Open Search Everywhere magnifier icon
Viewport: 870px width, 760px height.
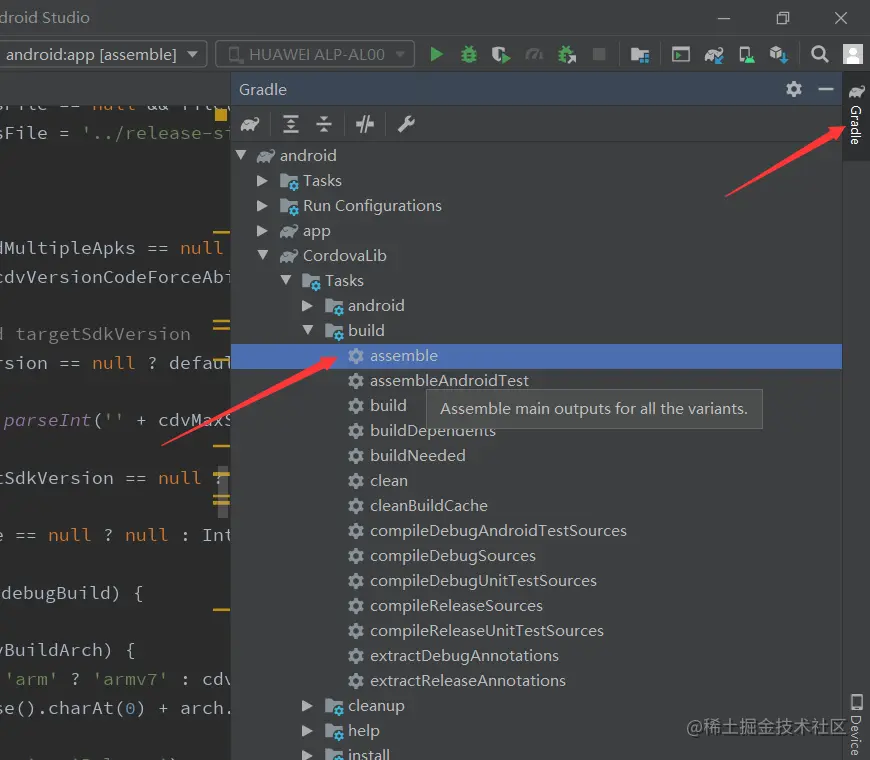(820, 54)
